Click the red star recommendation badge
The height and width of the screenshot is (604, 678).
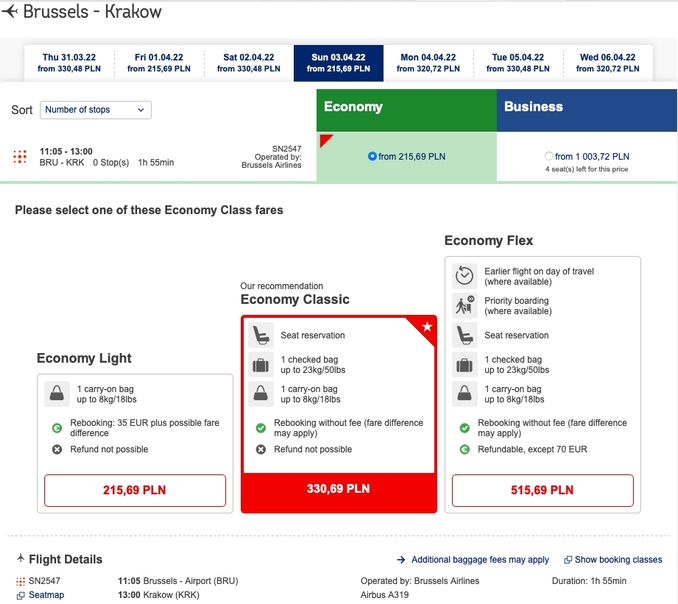[x=426, y=326]
